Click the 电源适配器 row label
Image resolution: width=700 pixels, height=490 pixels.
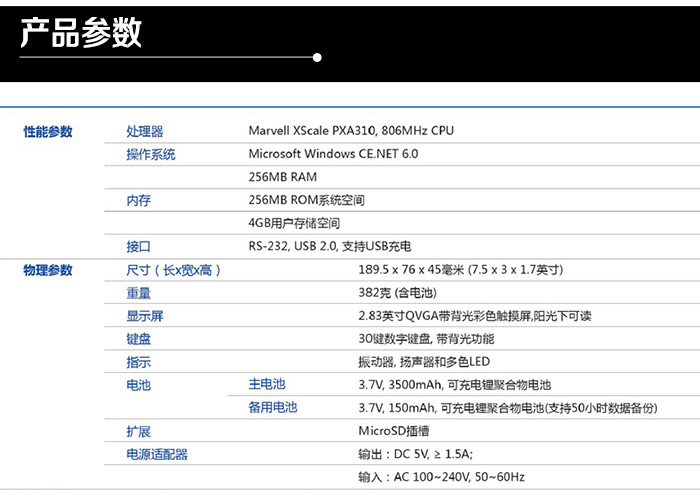click(x=156, y=454)
